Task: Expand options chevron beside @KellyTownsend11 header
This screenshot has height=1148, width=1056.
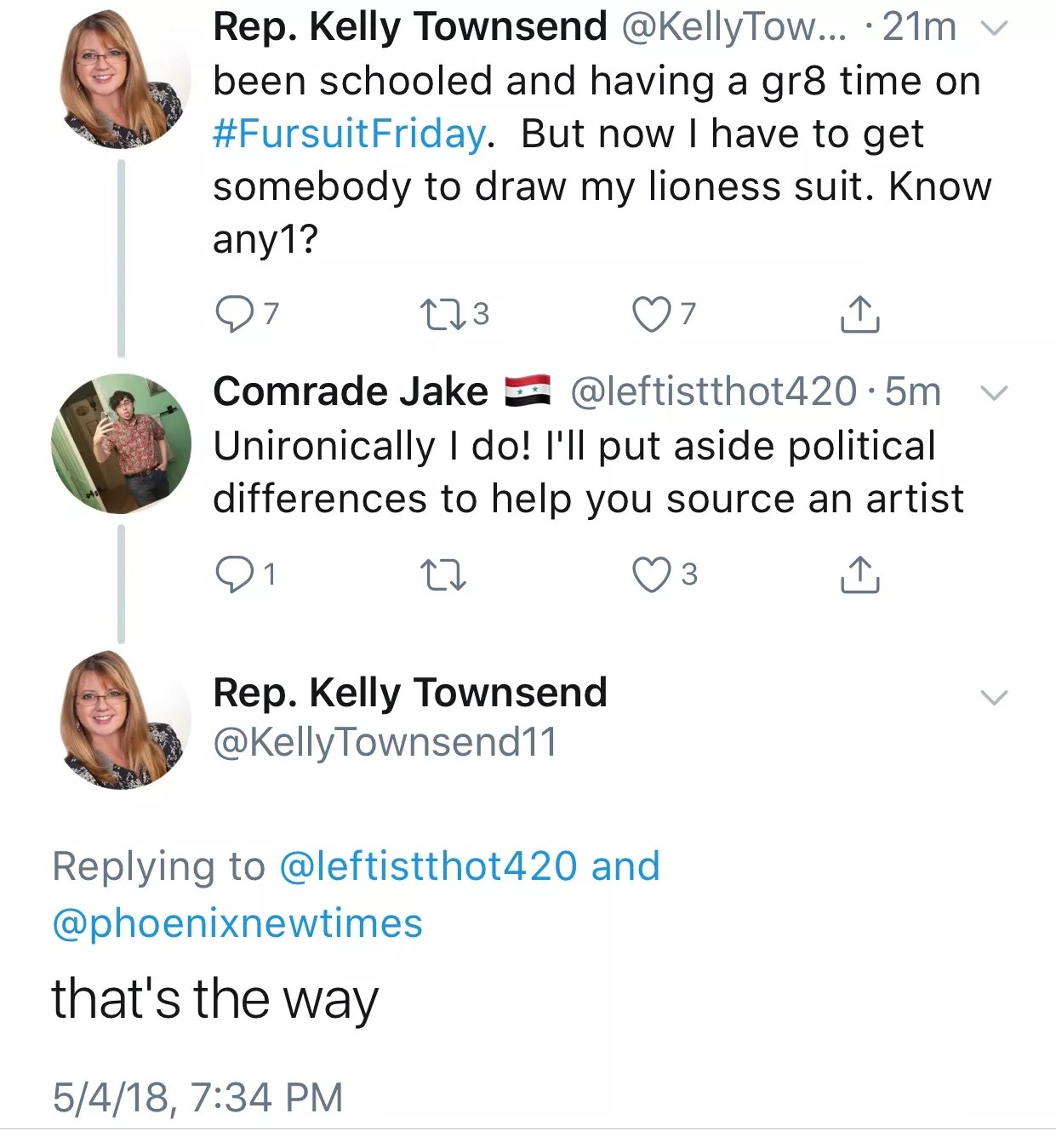Action: (994, 698)
